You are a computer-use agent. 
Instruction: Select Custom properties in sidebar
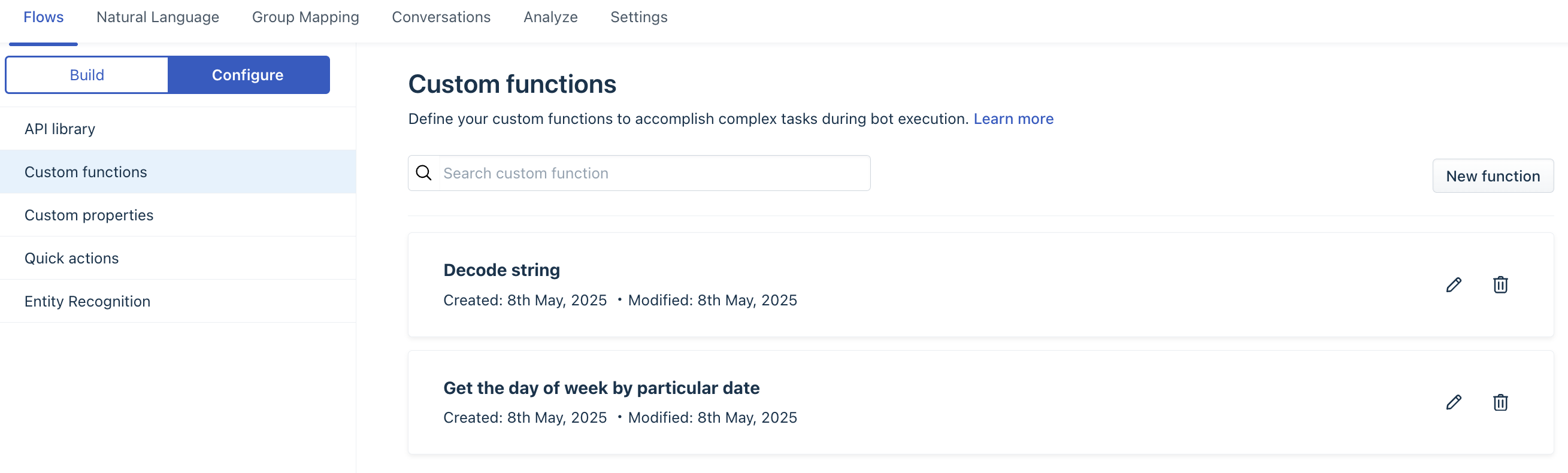click(89, 215)
